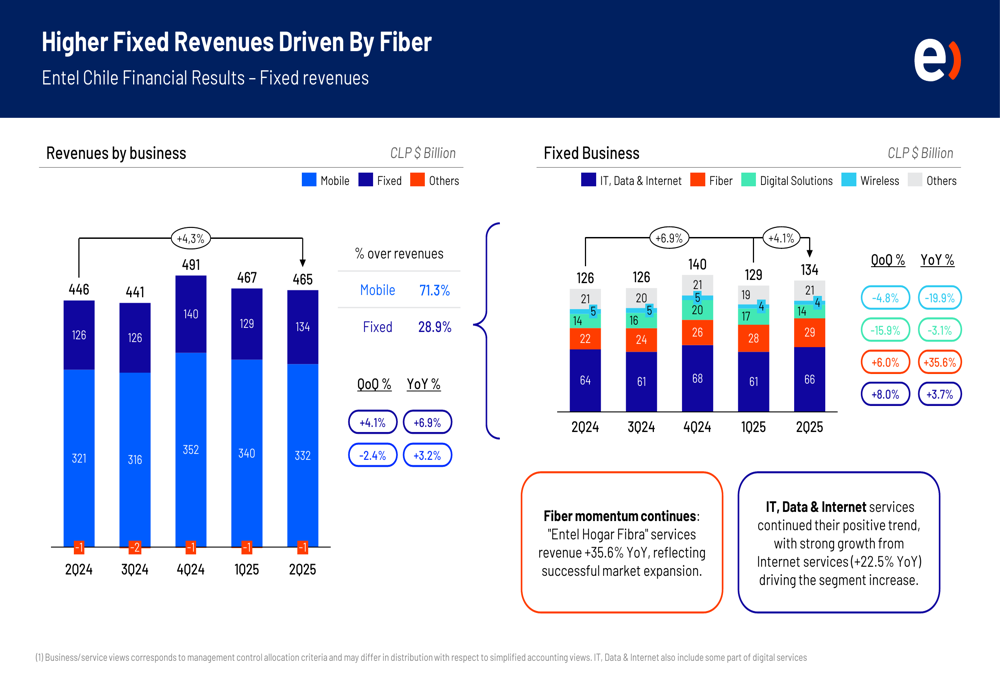This screenshot has height=685, width=1000.
Task: Click the 'Revenues by business' heading
Action: pos(116,153)
